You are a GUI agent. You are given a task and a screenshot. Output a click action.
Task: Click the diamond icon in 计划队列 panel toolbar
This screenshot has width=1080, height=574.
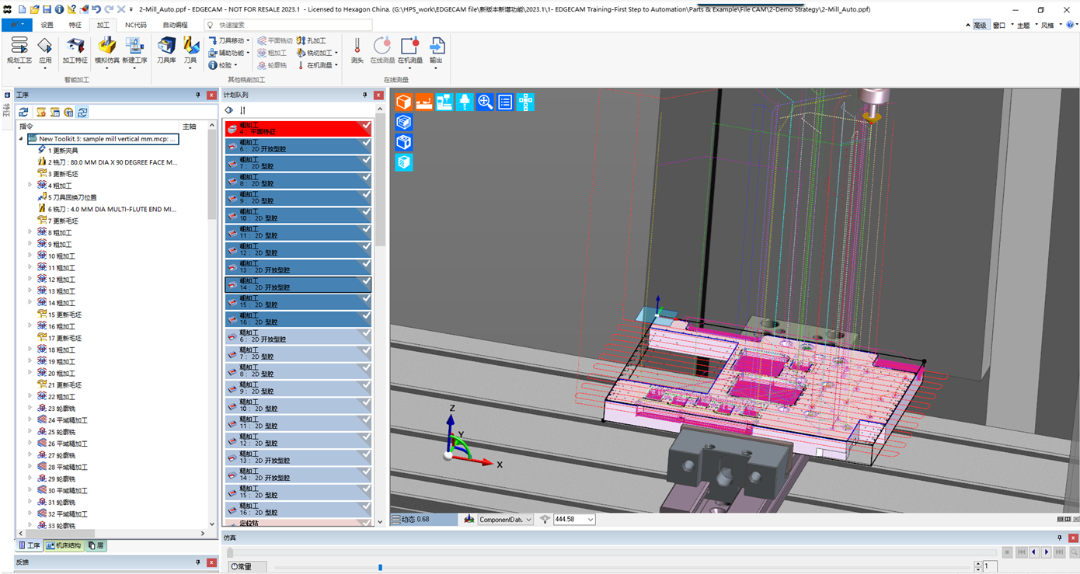click(x=229, y=110)
